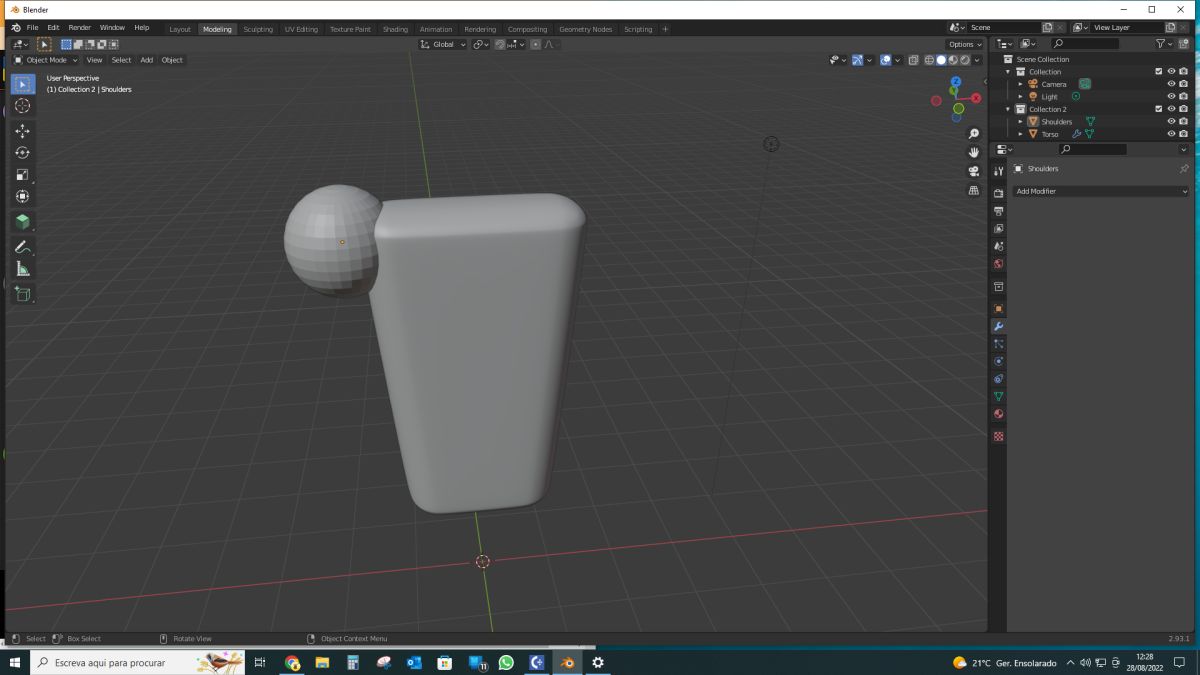Viewport: 1200px width, 675px height.
Task: Hide the Light object in viewport
Action: coord(1171,96)
